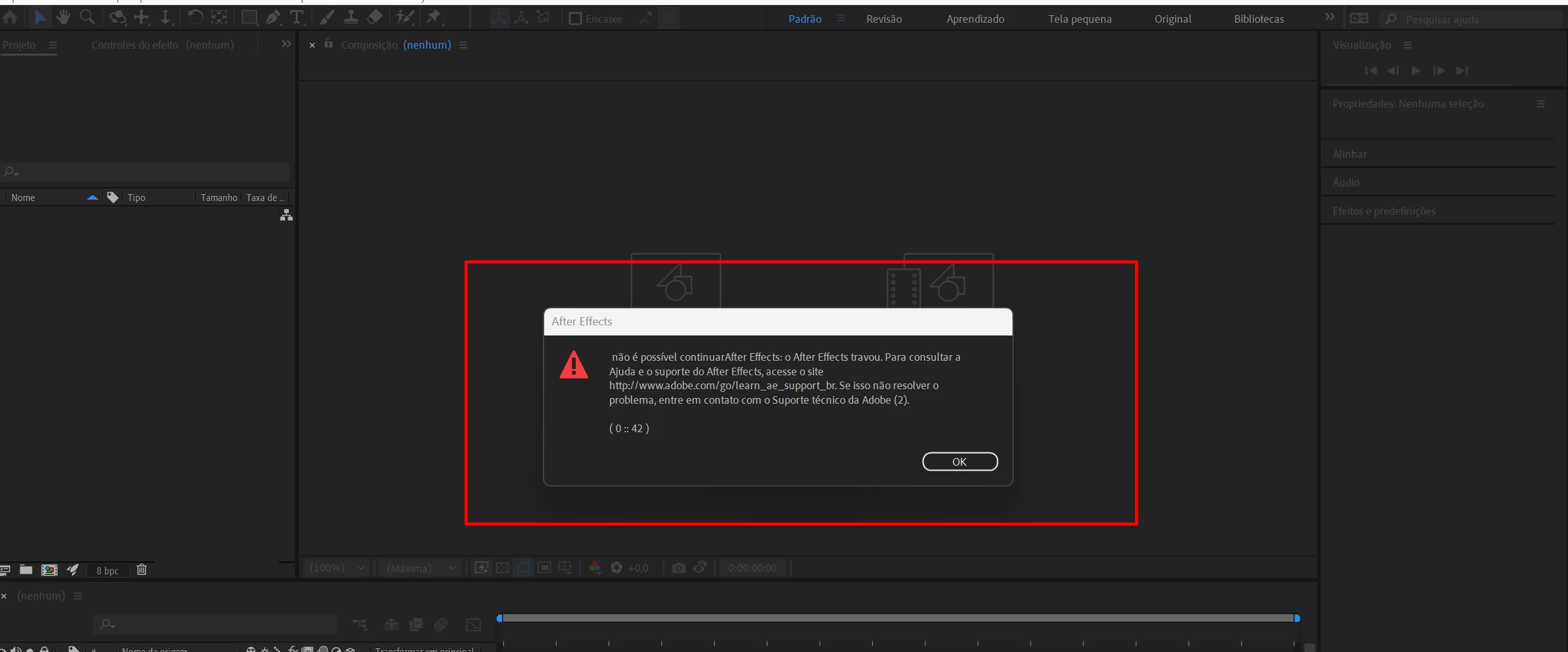Select the Pan Behind anchor point tool

219,18
